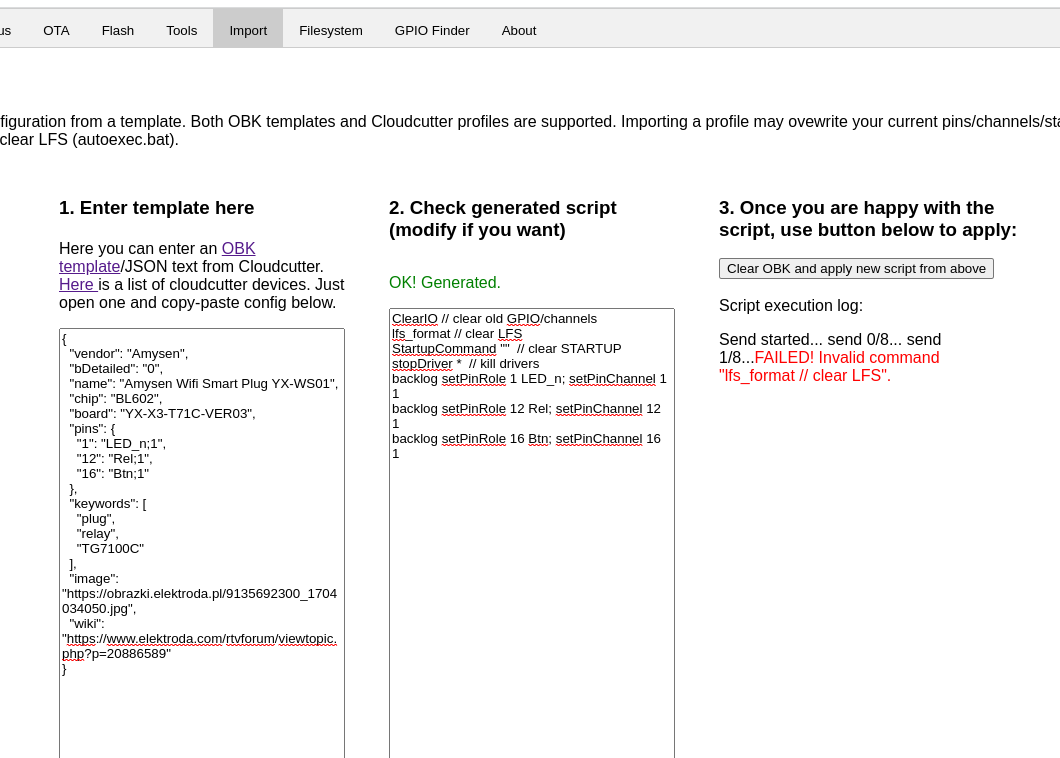Click the '3. Once you are happy' heading
Image resolution: width=1060 pixels, height=758 pixels.
[868, 218]
